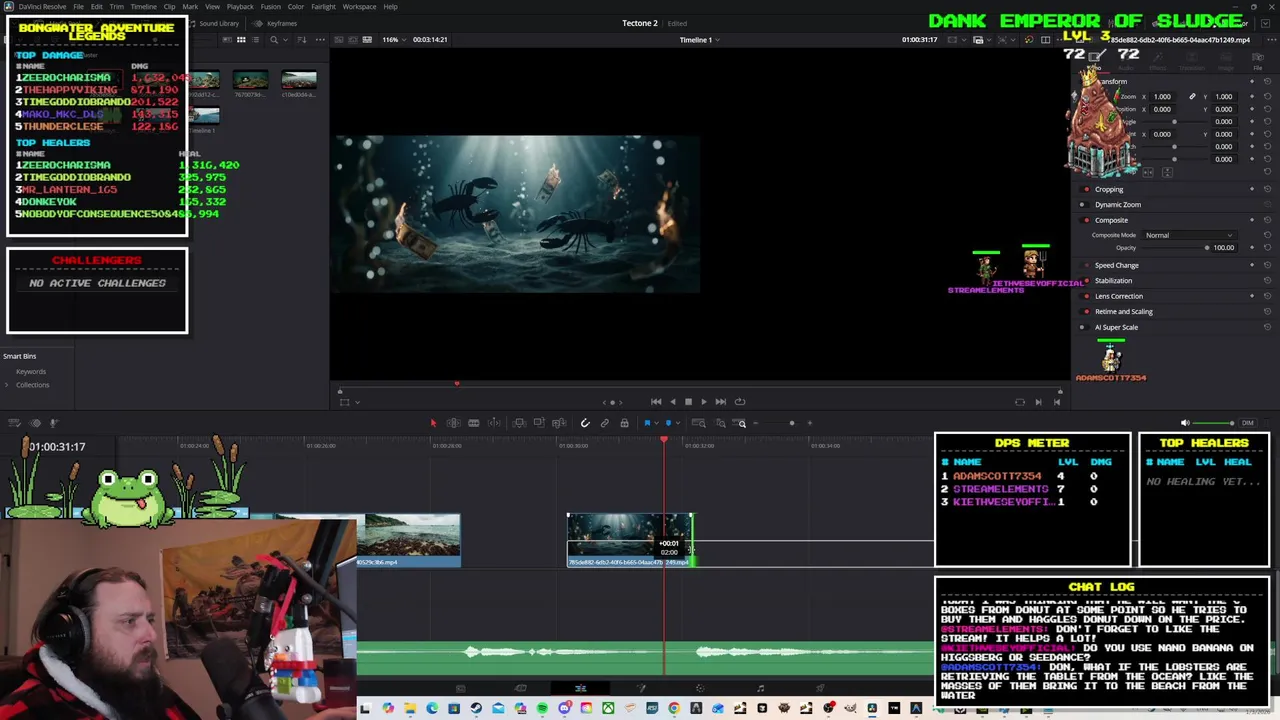This screenshot has width=1280, height=720.
Task: Switch media pool to list view
Action: (256, 40)
